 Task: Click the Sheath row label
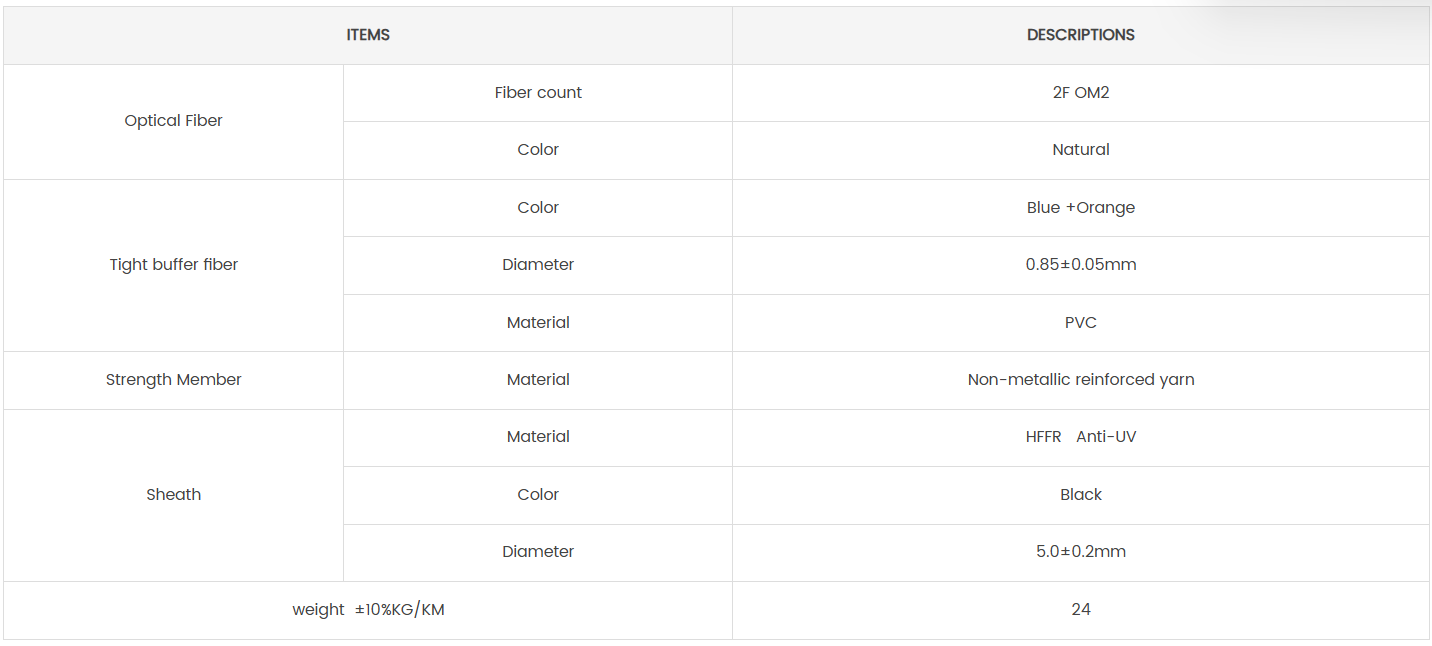click(x=173, y=495)
